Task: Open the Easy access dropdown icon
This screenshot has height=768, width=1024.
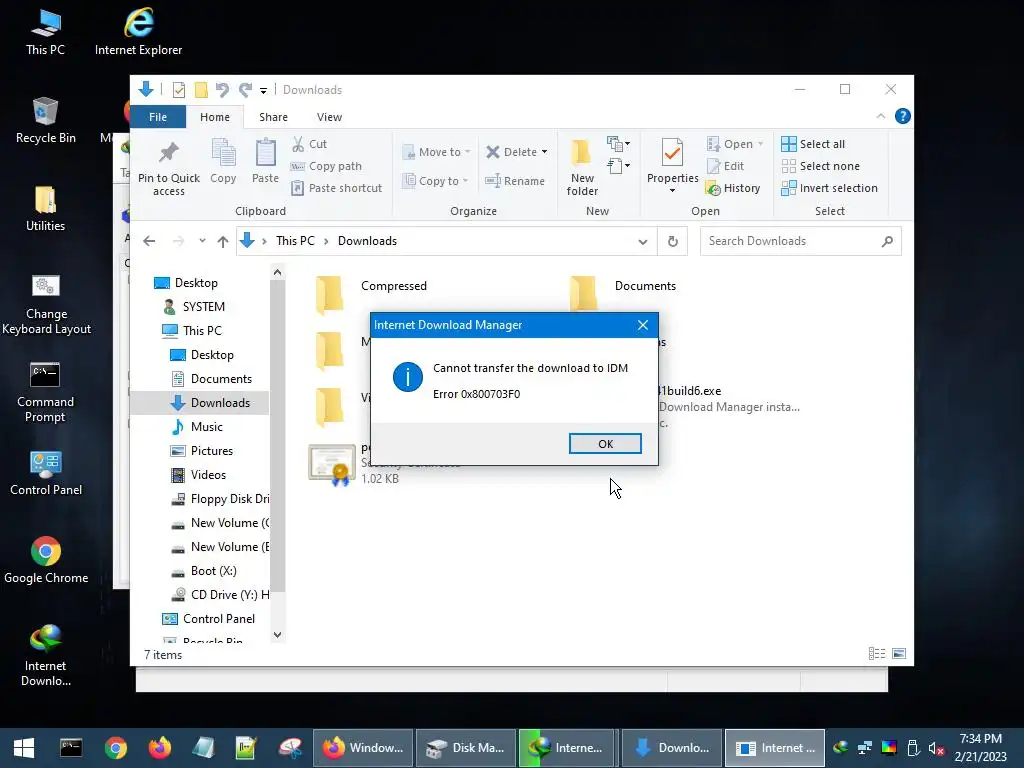Action: (x=618, y=166)
